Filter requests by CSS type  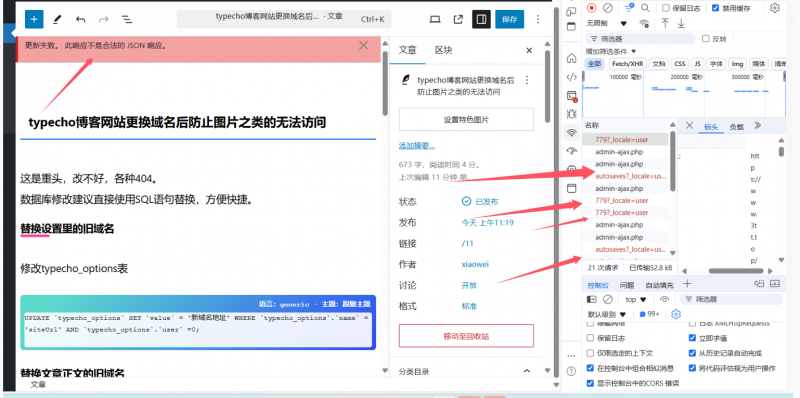point(680,64)
